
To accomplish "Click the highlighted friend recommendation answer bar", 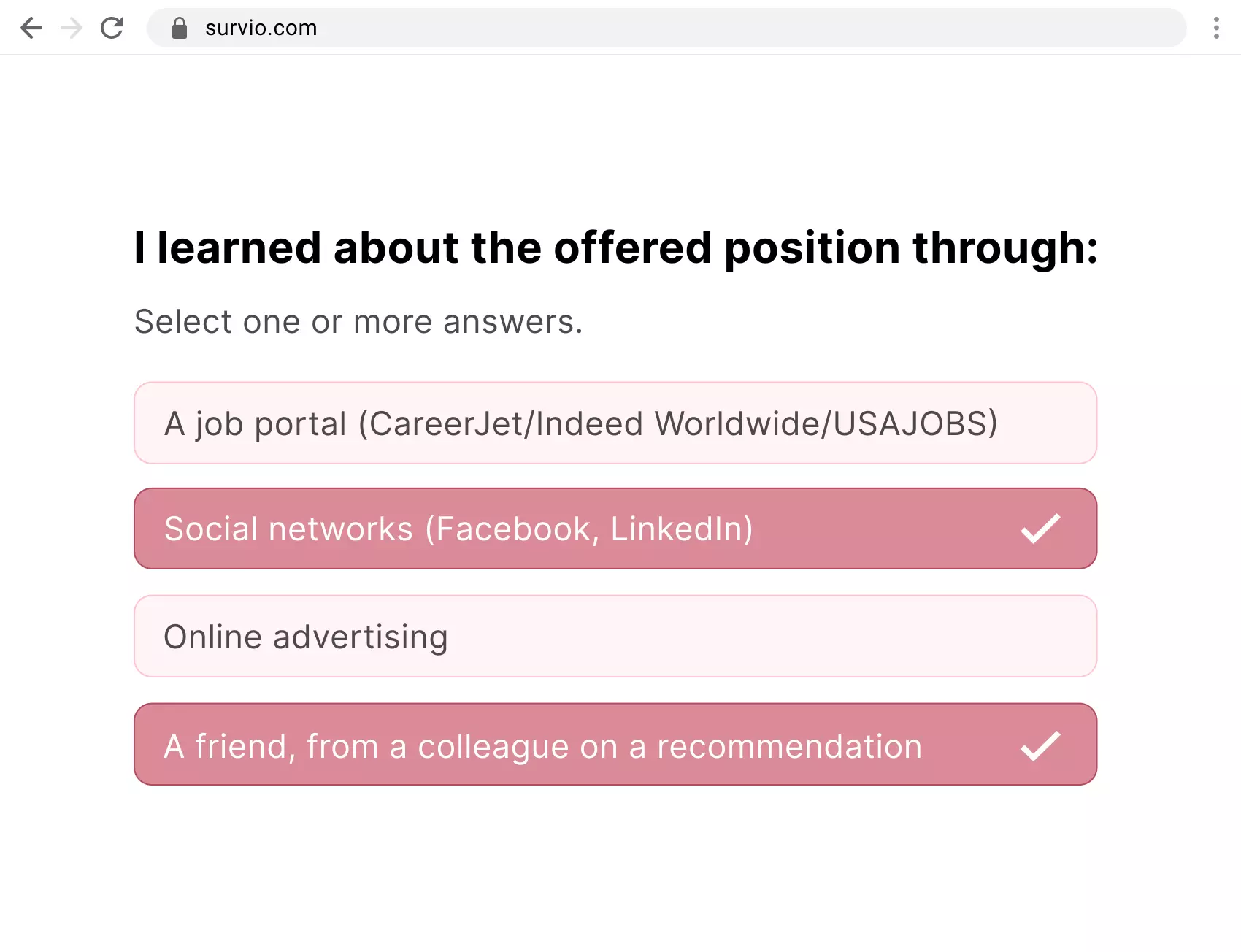I will pos(615,745).
